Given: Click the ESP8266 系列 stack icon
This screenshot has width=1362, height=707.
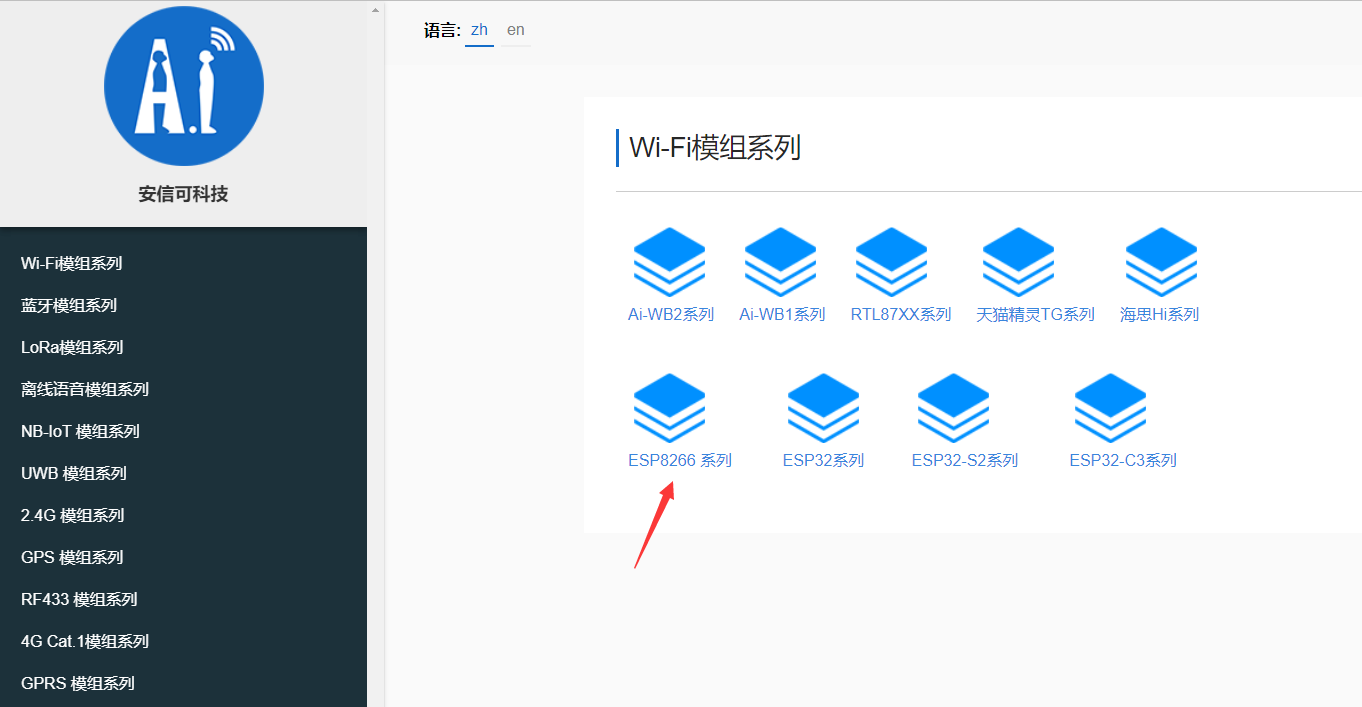Looking at the screenshot, I should pyautogui.click(x=670, y=409).
